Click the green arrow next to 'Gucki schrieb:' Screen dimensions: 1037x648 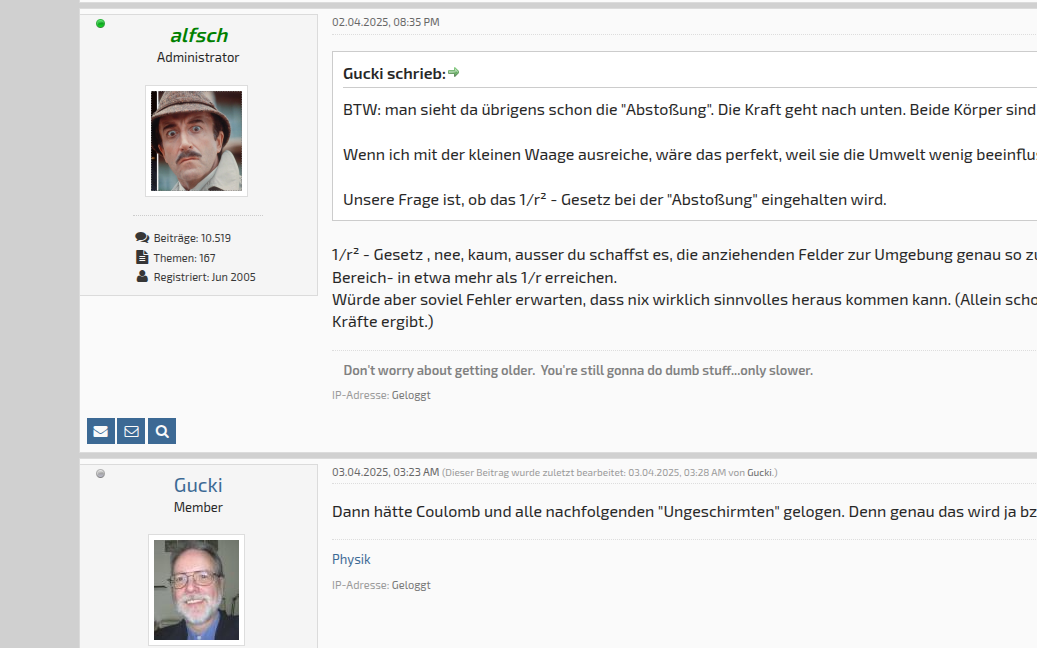(454, 73)
